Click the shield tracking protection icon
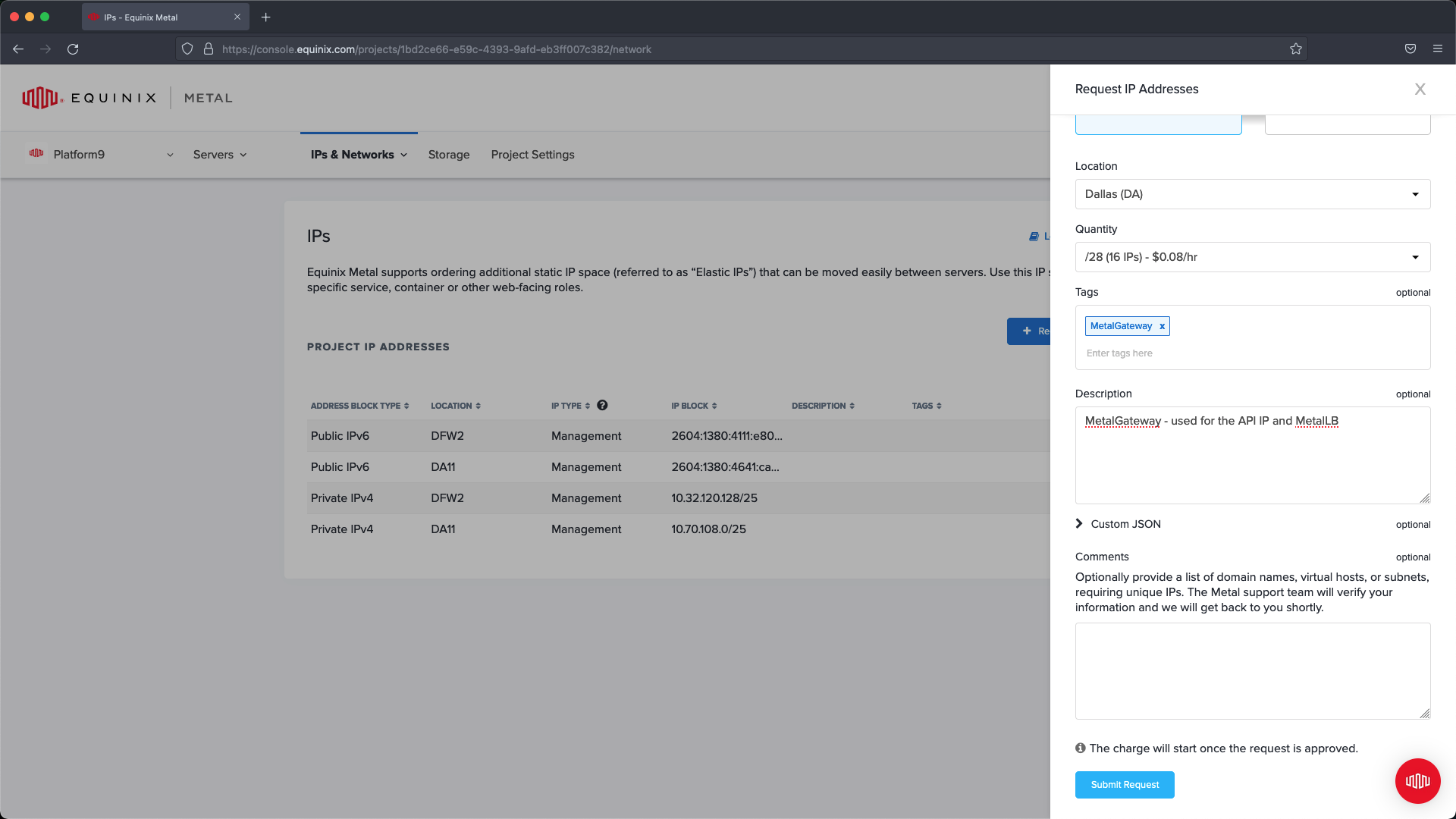1456x819 pixels. (x=187, y=49)
